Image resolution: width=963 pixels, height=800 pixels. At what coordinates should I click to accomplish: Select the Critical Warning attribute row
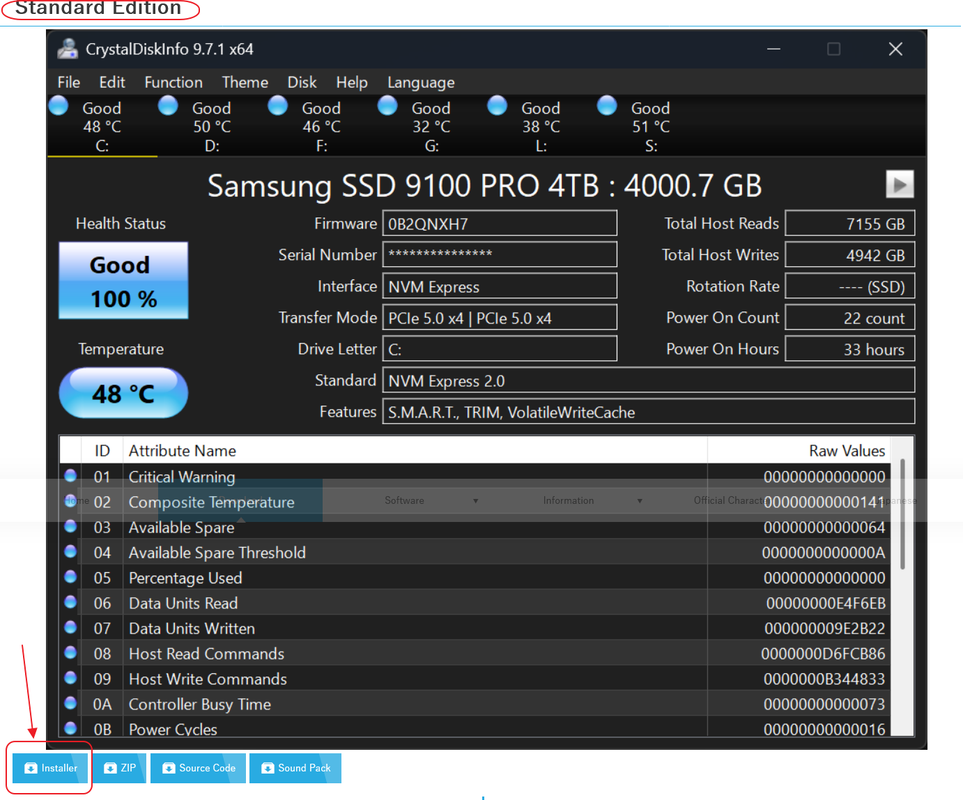[475, 476]
